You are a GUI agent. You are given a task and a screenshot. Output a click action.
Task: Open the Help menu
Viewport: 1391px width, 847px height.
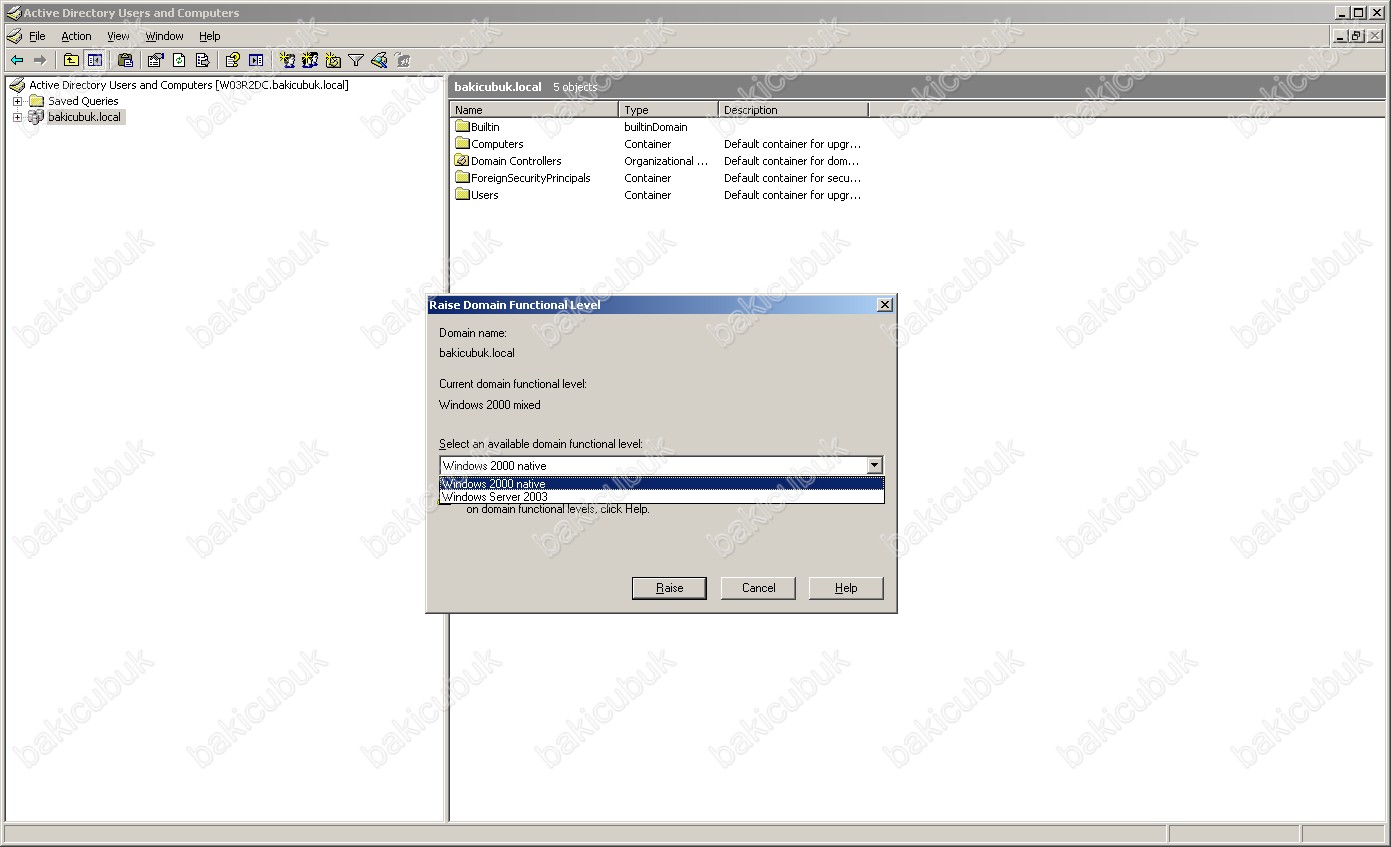pyautogui.click(x=209, y=36)
